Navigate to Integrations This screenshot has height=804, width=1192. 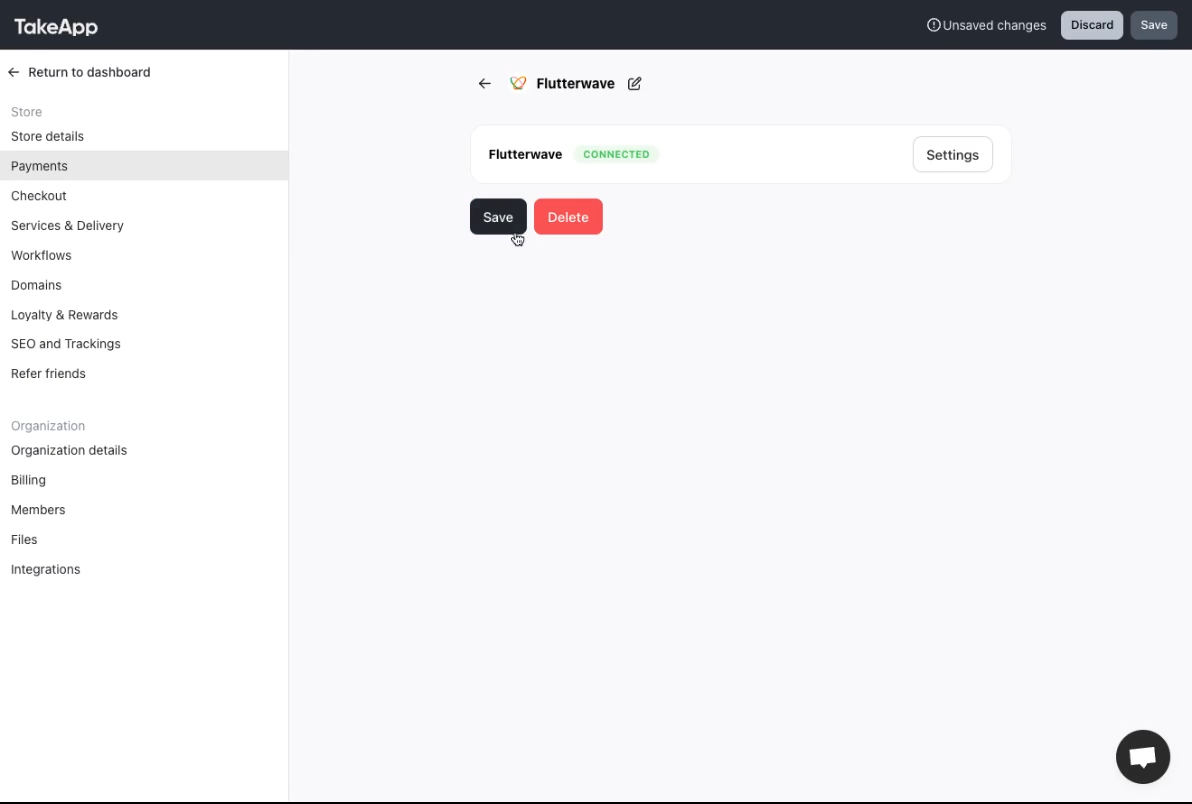point(45,568)
